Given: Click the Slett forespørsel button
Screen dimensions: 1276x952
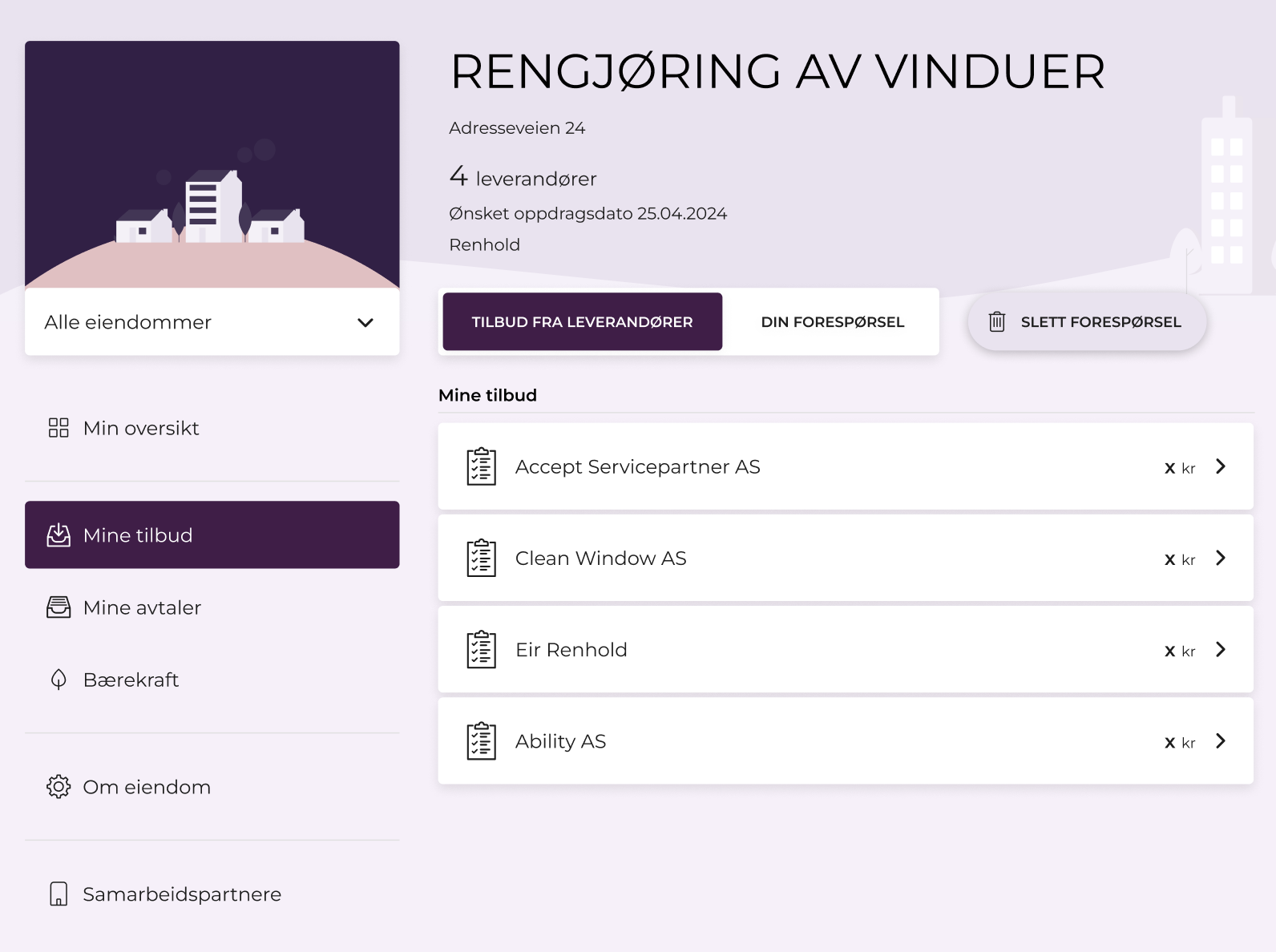Looking at the screenshot, I should pos(1087,321).
